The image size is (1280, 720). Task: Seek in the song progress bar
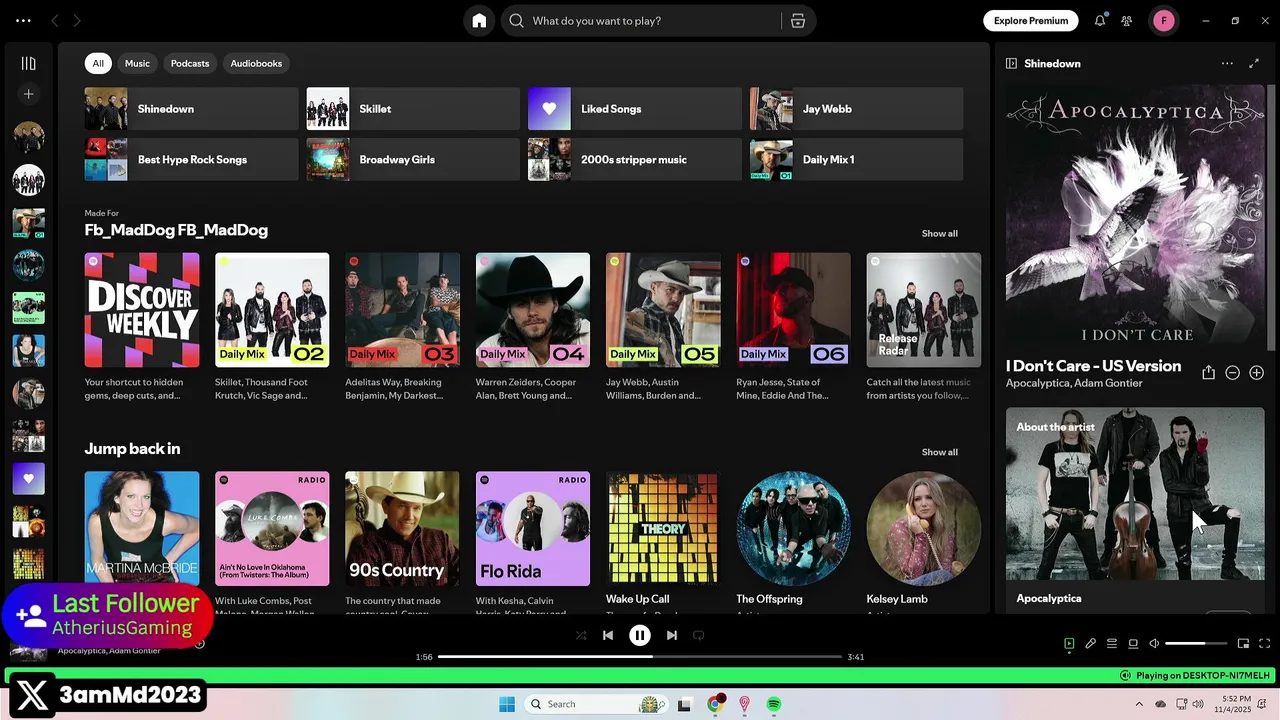tap(640, 657)
